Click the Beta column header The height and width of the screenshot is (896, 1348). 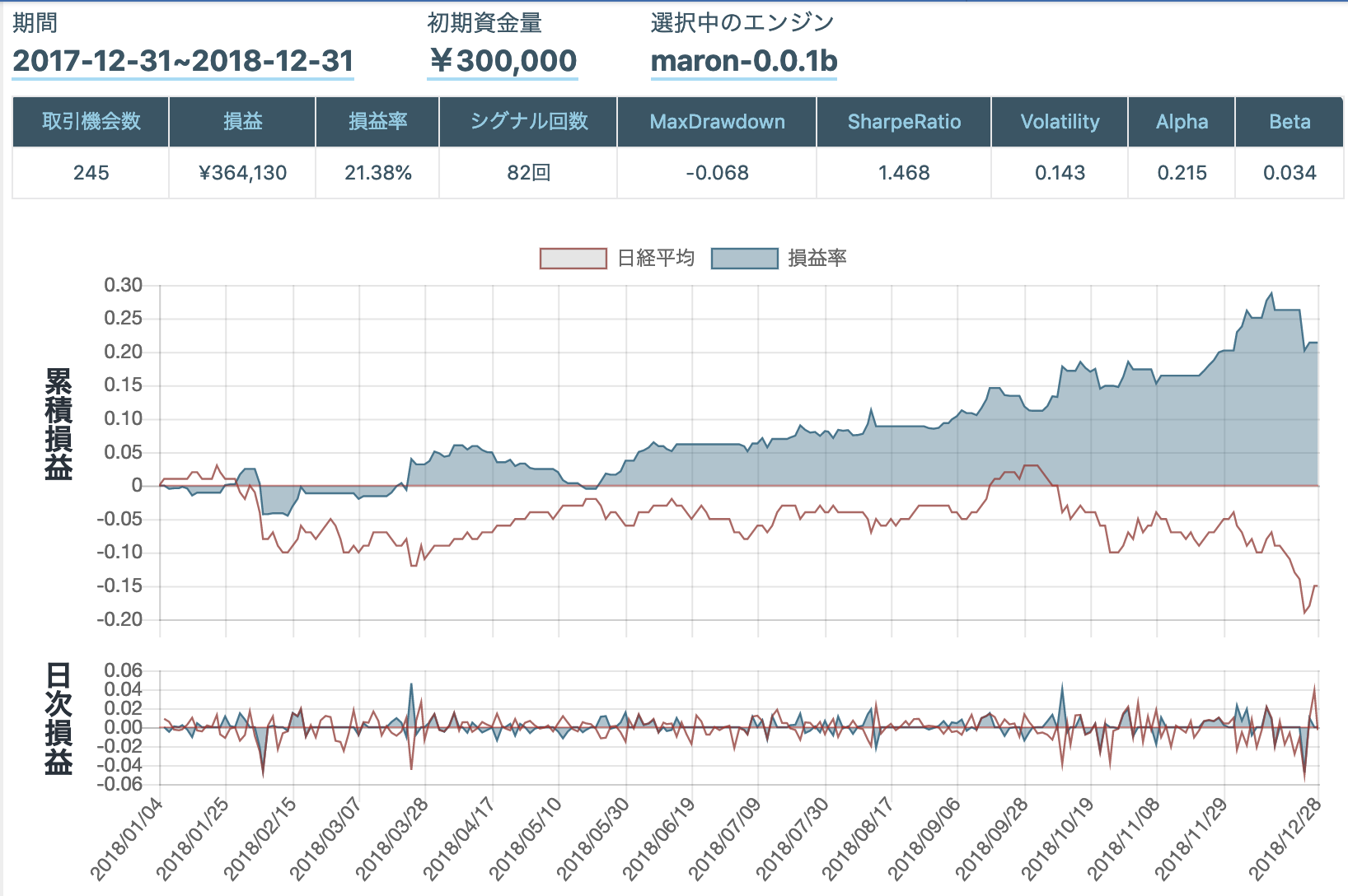point(1289,122)
